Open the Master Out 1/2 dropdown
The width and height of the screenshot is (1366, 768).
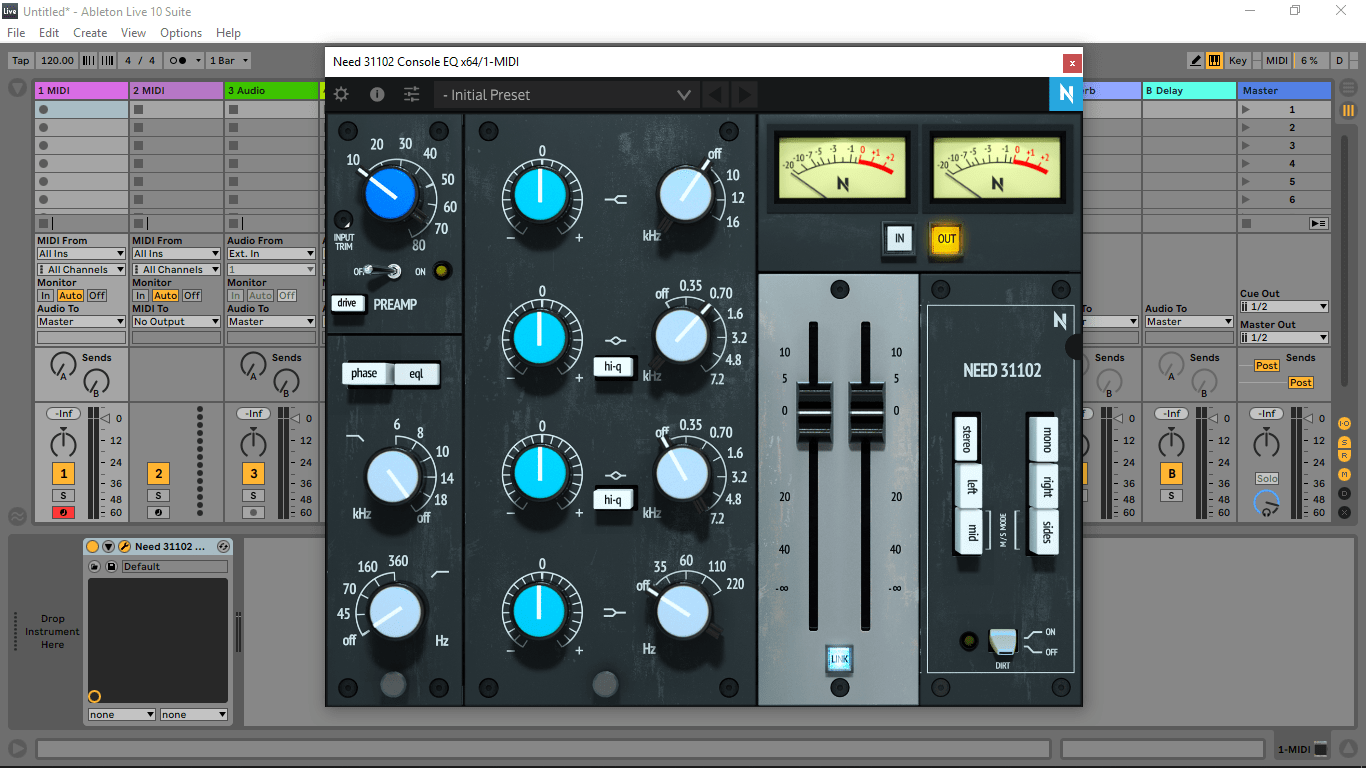[x=1284, y=338]
